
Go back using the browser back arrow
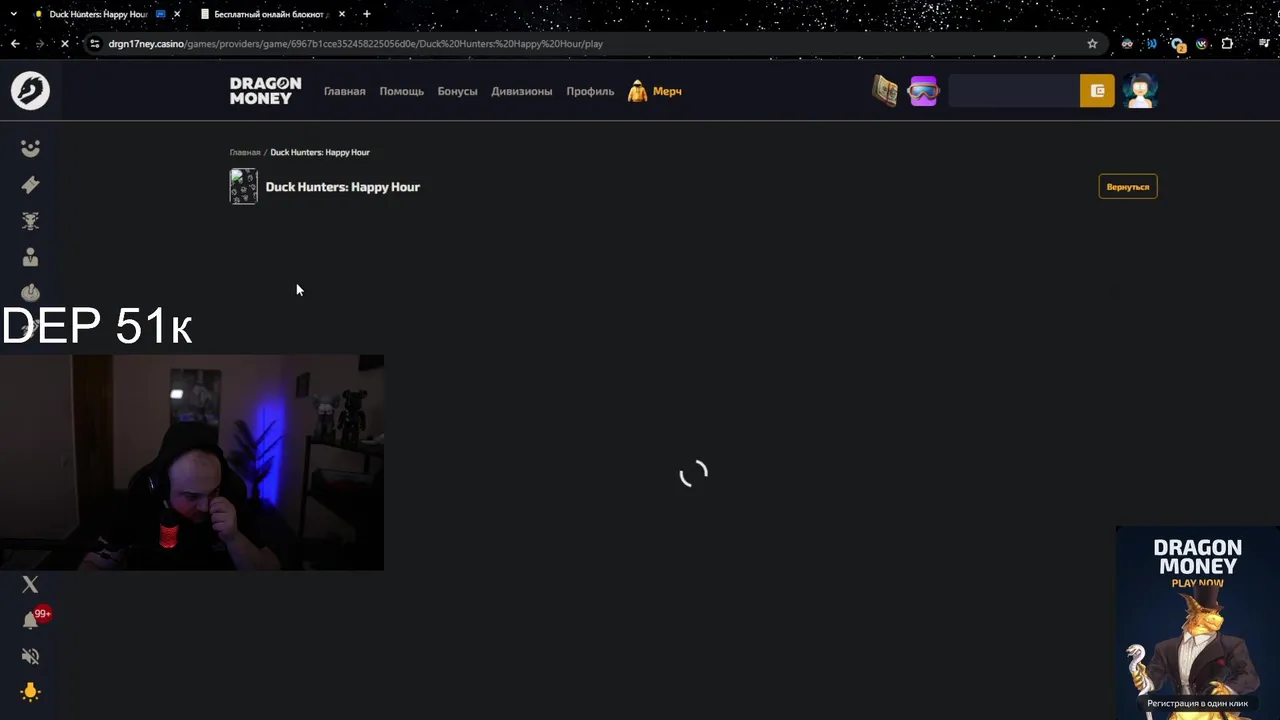(x=15, y=43)
